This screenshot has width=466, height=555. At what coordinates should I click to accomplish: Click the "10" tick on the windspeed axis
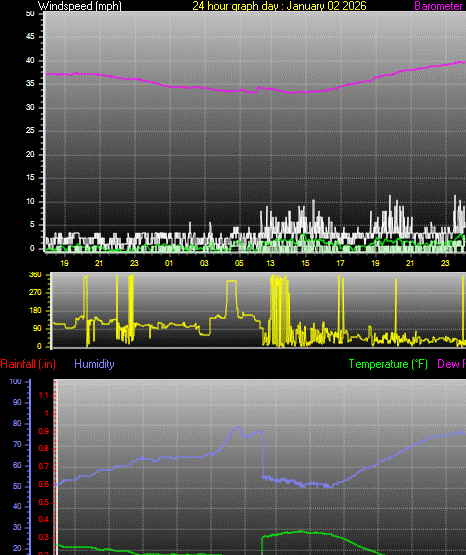coord(30,201)
